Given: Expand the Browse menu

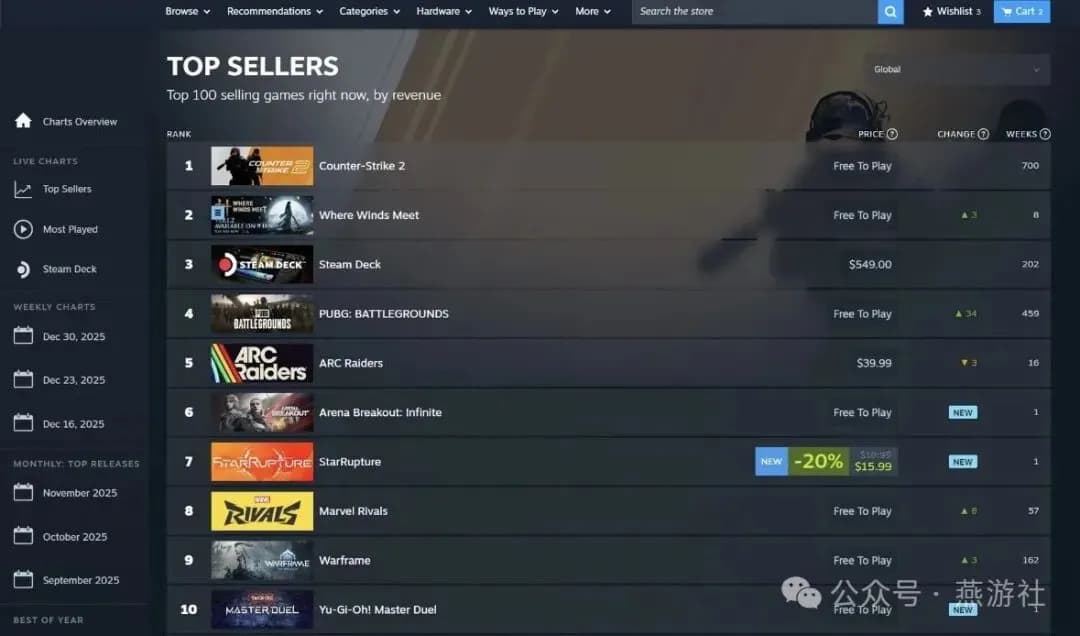Looking at the screenshot, I should point(187,11).
